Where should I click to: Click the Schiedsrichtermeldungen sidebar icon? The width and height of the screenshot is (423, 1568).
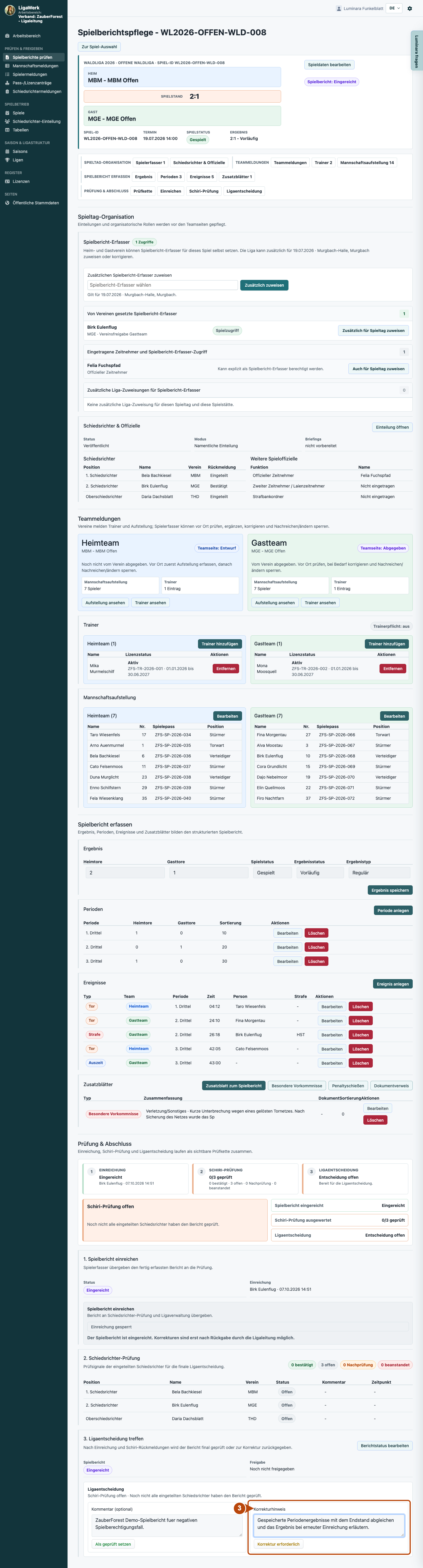[x=7, y=91]
